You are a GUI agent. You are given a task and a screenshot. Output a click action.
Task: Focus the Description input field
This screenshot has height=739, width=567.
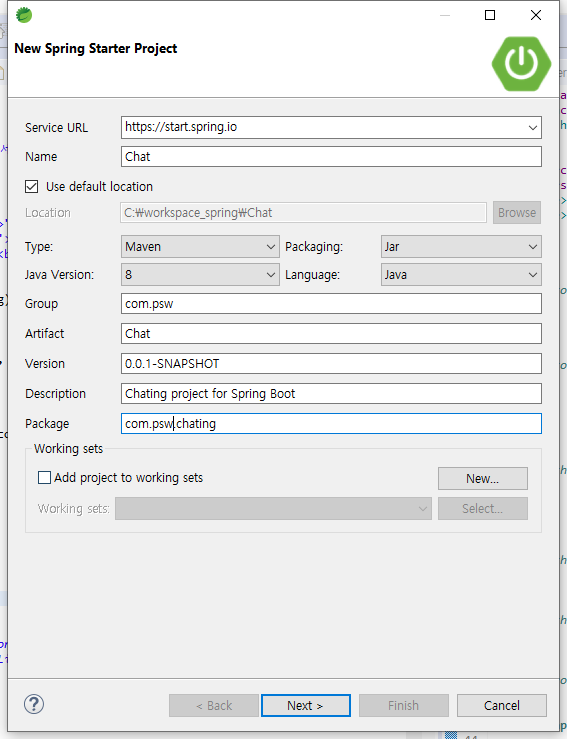(331, 394)
